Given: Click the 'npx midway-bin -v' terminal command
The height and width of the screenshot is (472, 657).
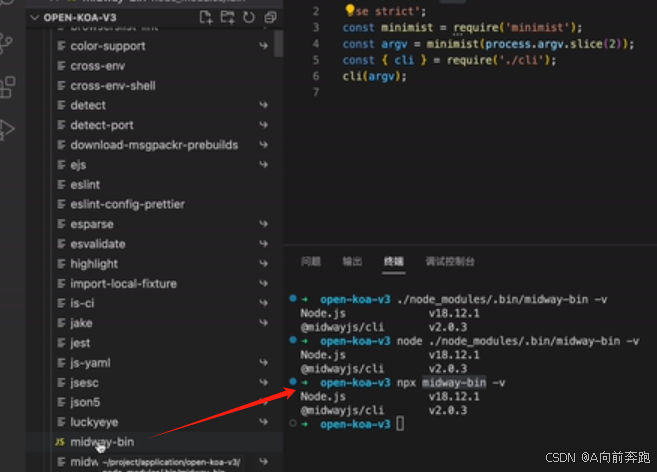Looking at the screenshot, I should (451, 383).
